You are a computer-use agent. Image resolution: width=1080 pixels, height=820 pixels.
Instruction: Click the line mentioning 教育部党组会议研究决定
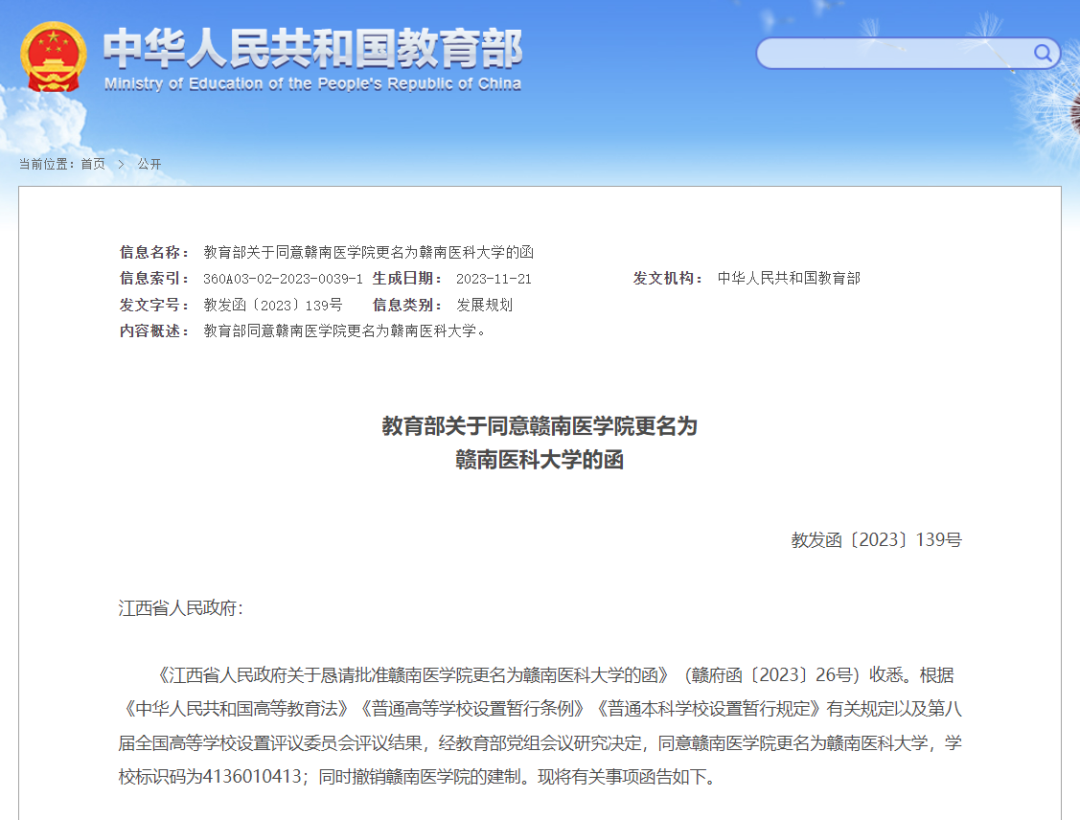pyautogui.click(x=540, y=743)
